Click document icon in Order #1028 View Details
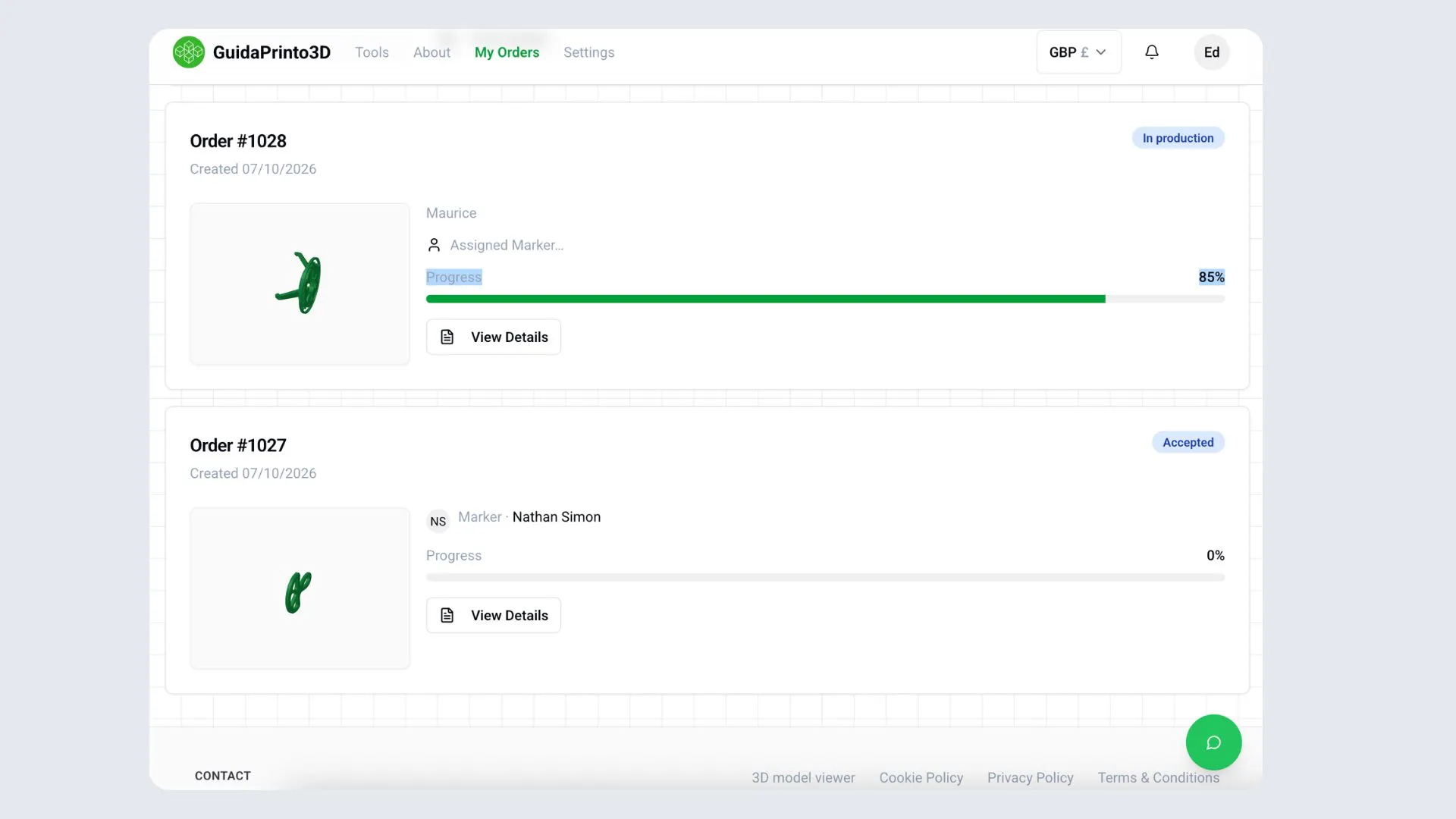Viewport: 1456px width, 819px height. 447,337
